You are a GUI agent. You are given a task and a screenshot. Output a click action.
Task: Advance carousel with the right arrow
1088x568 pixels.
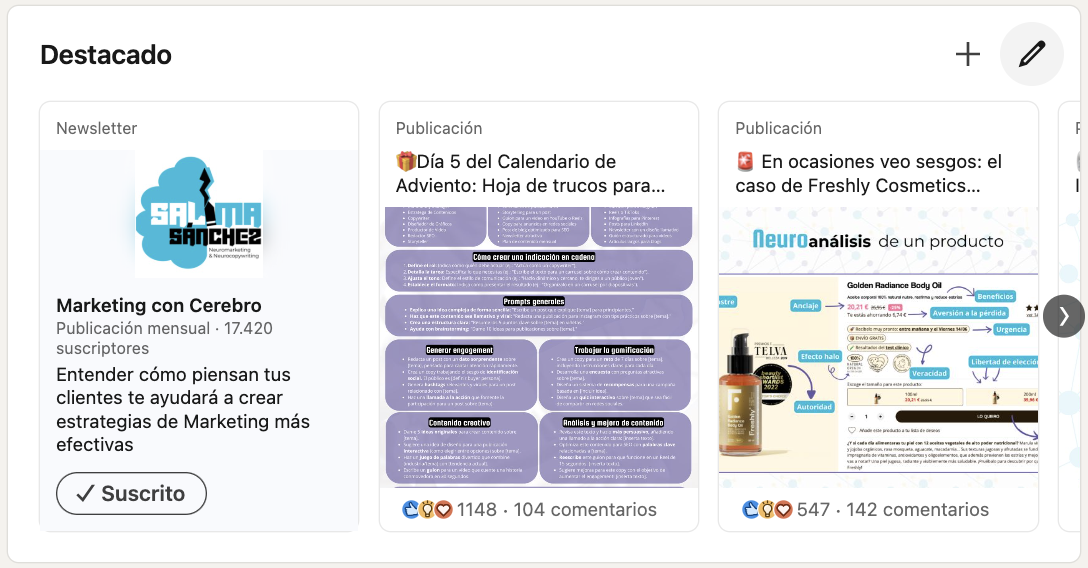point(1064,316)
